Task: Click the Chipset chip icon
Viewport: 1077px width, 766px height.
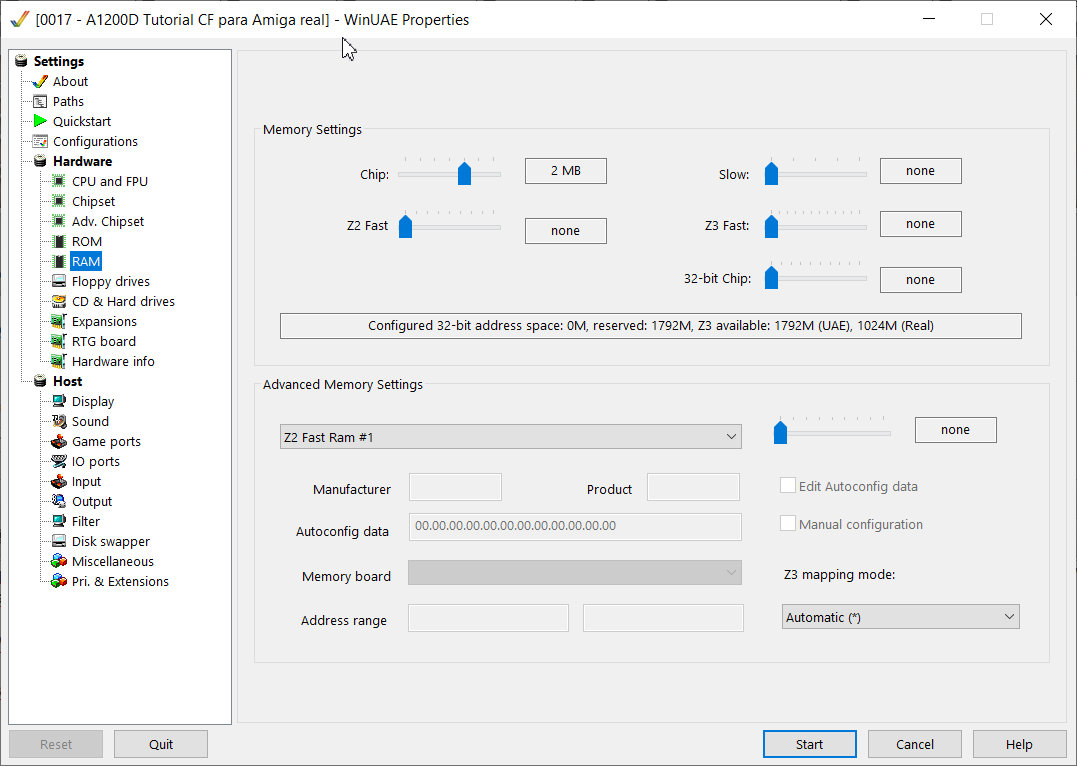Action: click(59, 201)
